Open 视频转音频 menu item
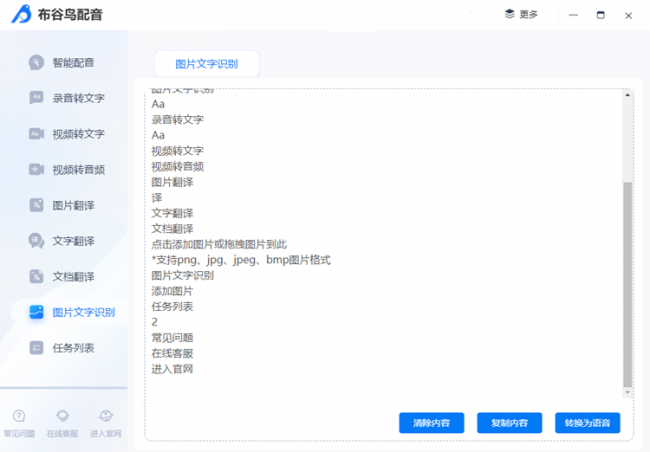 pyautogui.click(x=78, y=170)
